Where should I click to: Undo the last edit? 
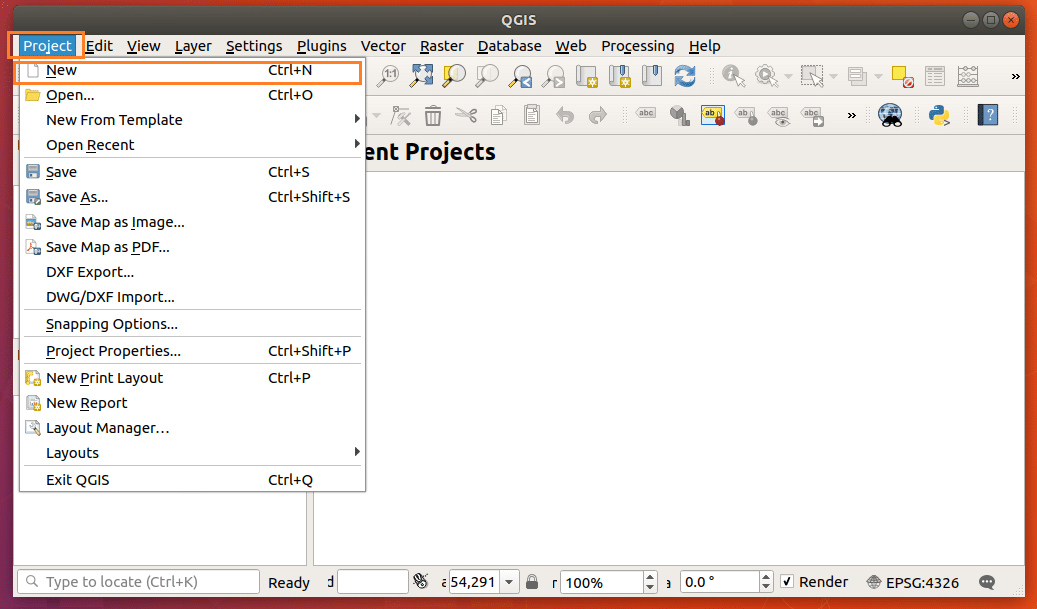(565, 116)
